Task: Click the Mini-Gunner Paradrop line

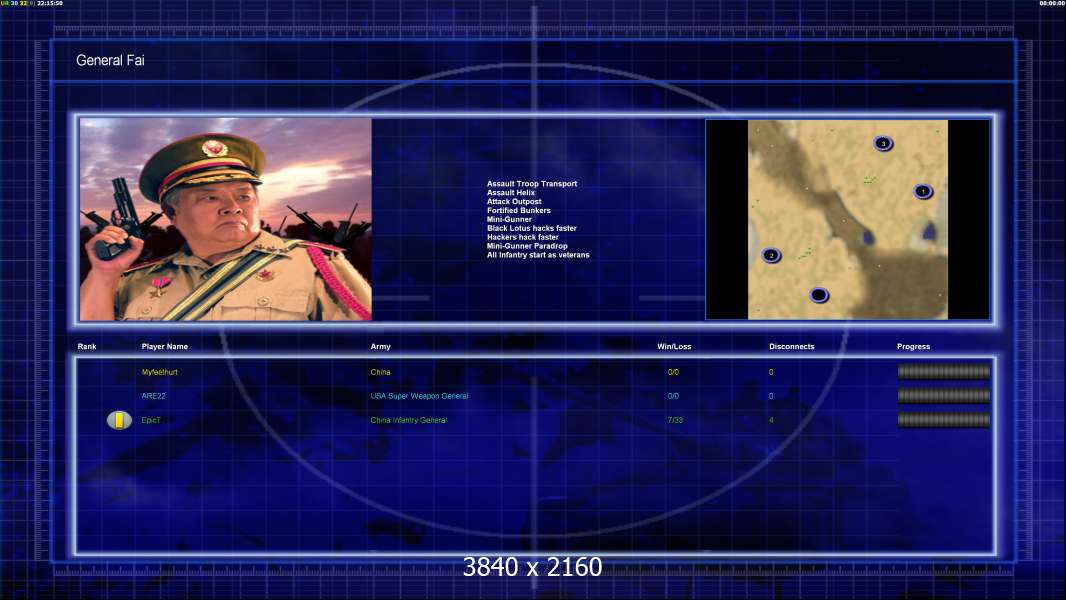Action: pyautogui.click(x=527, y=246)
